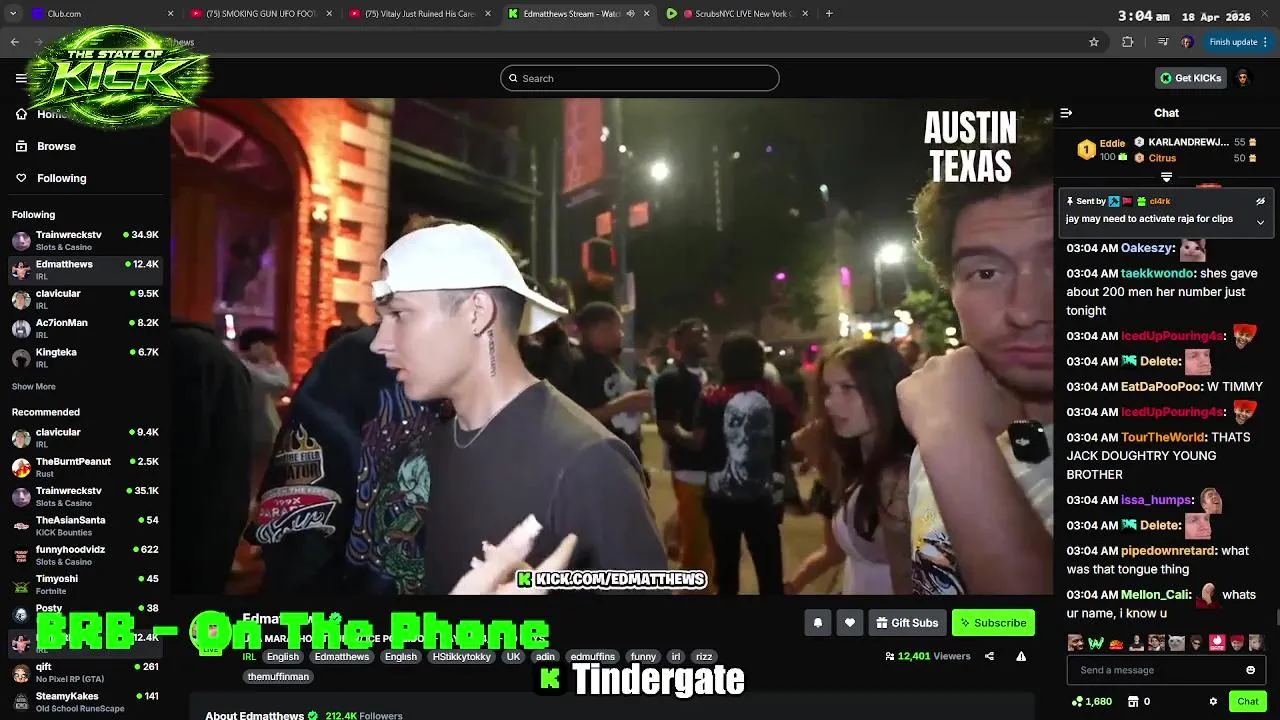This screenshot has height=720, width=1280.
Task: Click the Get KICKs button
Action: click(x=1190, y=78)
